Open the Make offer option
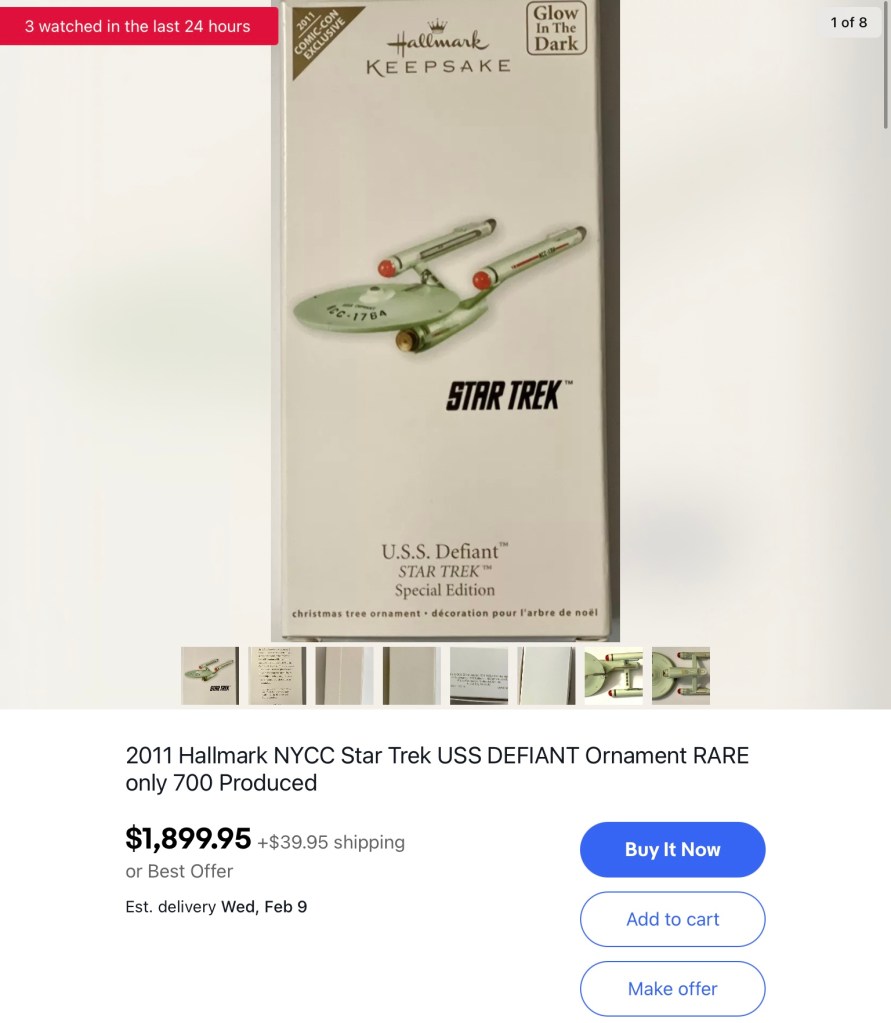Image resolution: width=891 pixels, height=1023 pixels. (x=672, y=988)
